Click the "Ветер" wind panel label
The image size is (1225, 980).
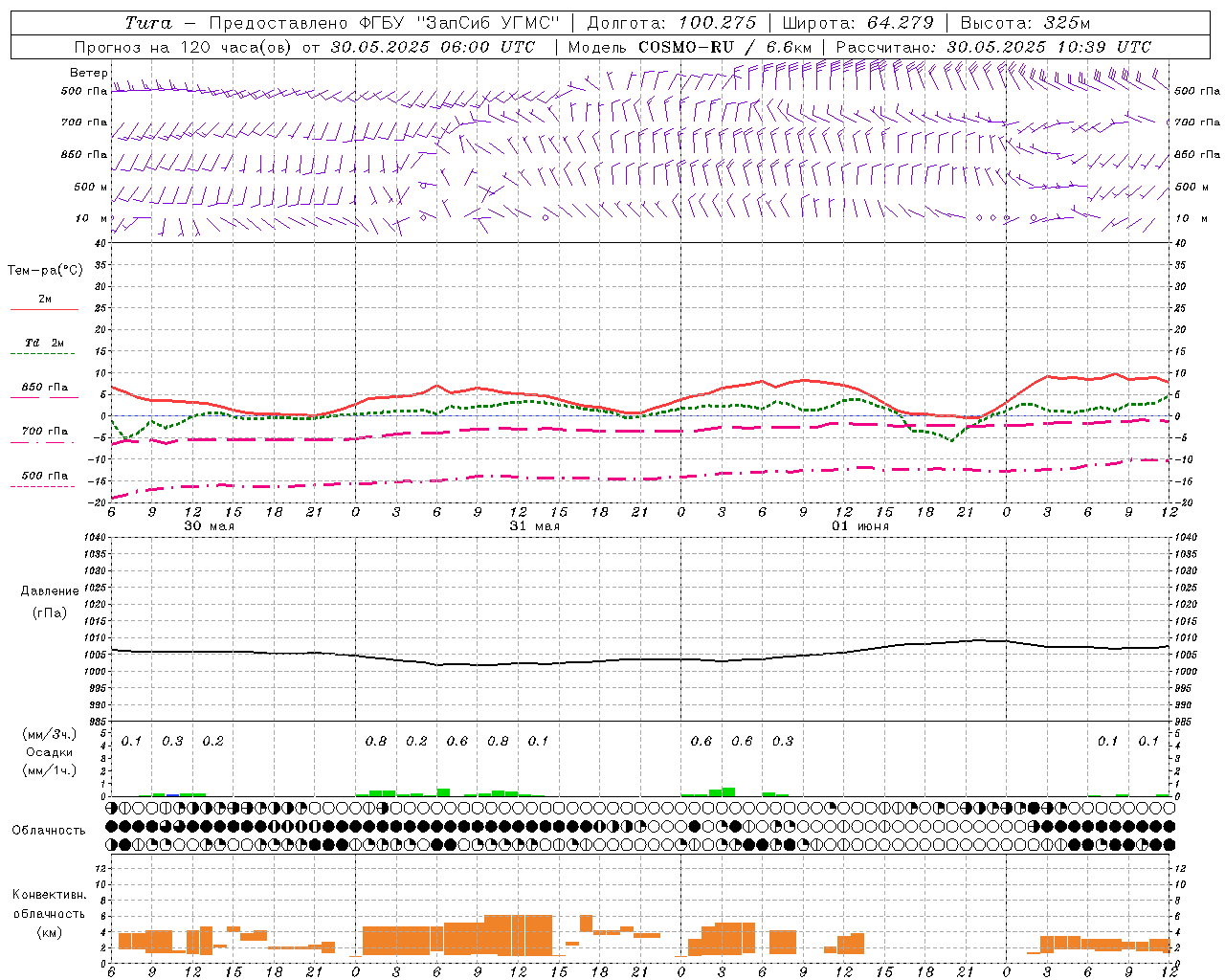click(89, 73)
